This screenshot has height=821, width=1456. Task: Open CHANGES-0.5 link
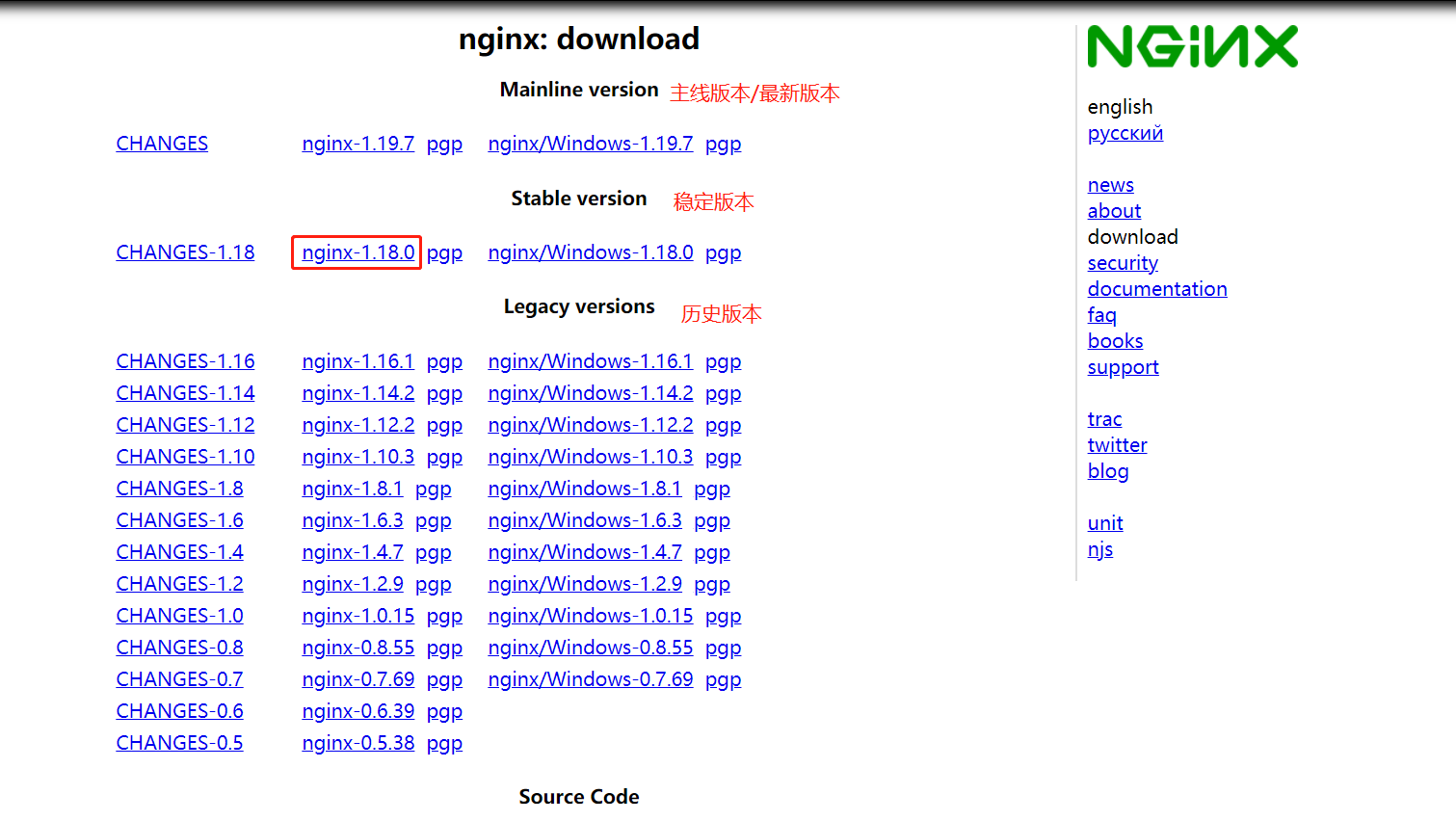pyautogui.click(x=179, y=743)
